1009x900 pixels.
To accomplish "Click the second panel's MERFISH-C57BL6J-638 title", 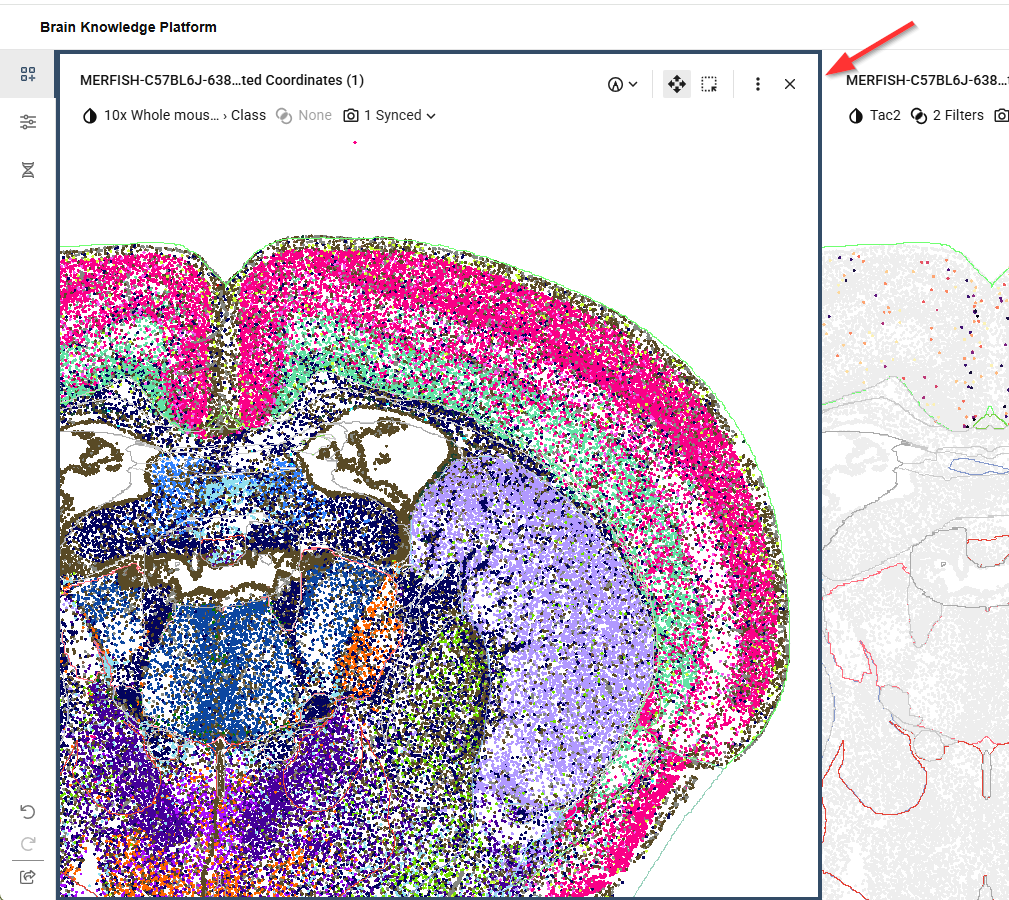I will click(x=927, y=80).
